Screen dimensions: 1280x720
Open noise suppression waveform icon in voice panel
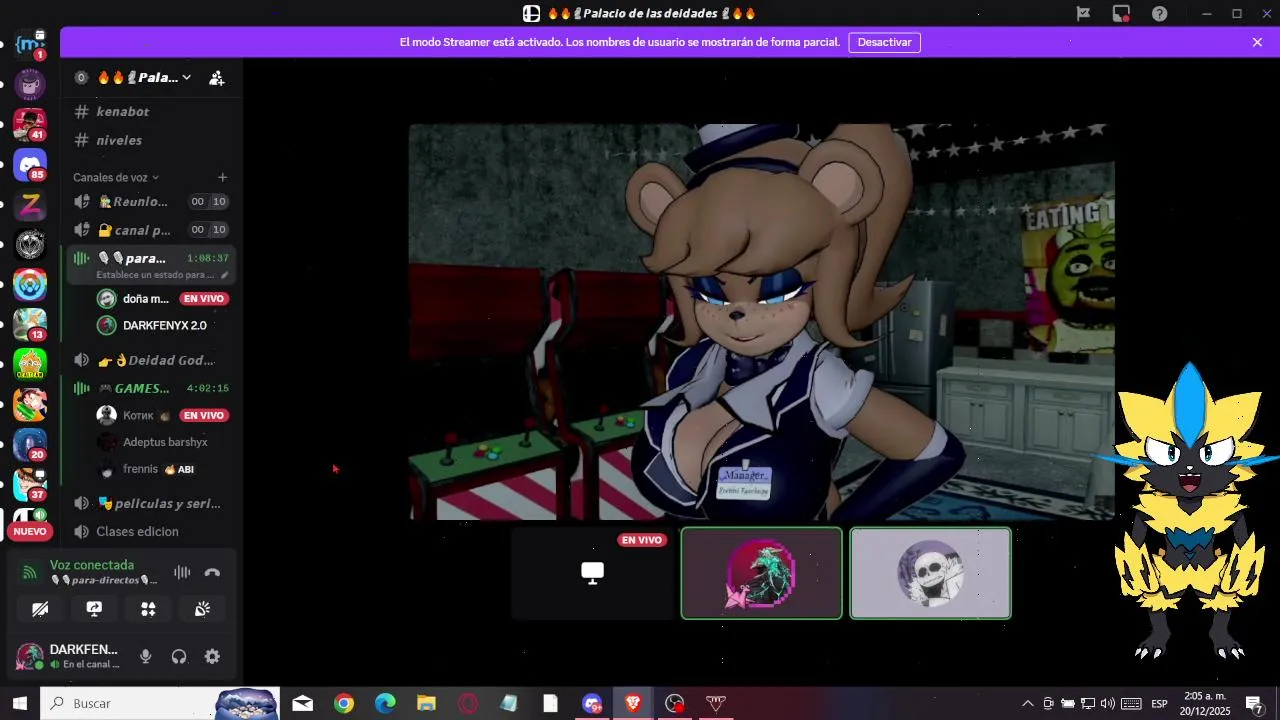[x=182, y=573]
